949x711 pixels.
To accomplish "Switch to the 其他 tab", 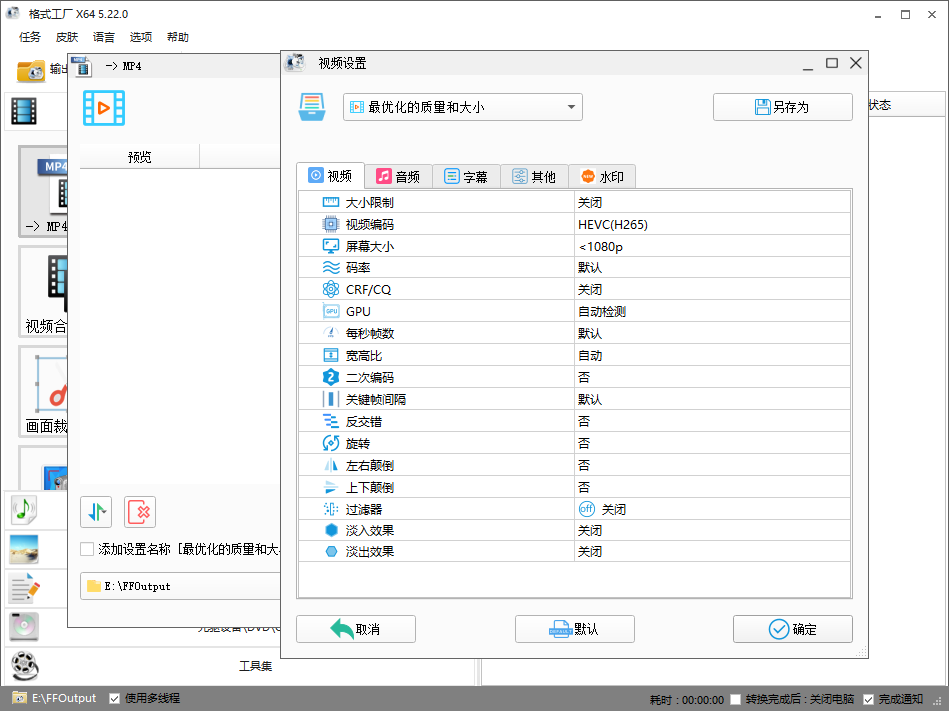I will pyautogui.click(x=534, y=177).
